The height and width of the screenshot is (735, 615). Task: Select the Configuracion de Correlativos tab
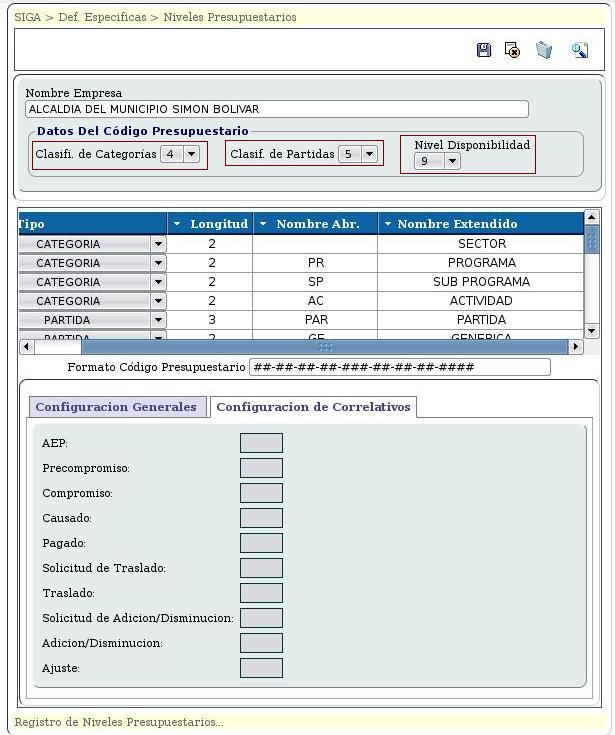tap(313, 407)
